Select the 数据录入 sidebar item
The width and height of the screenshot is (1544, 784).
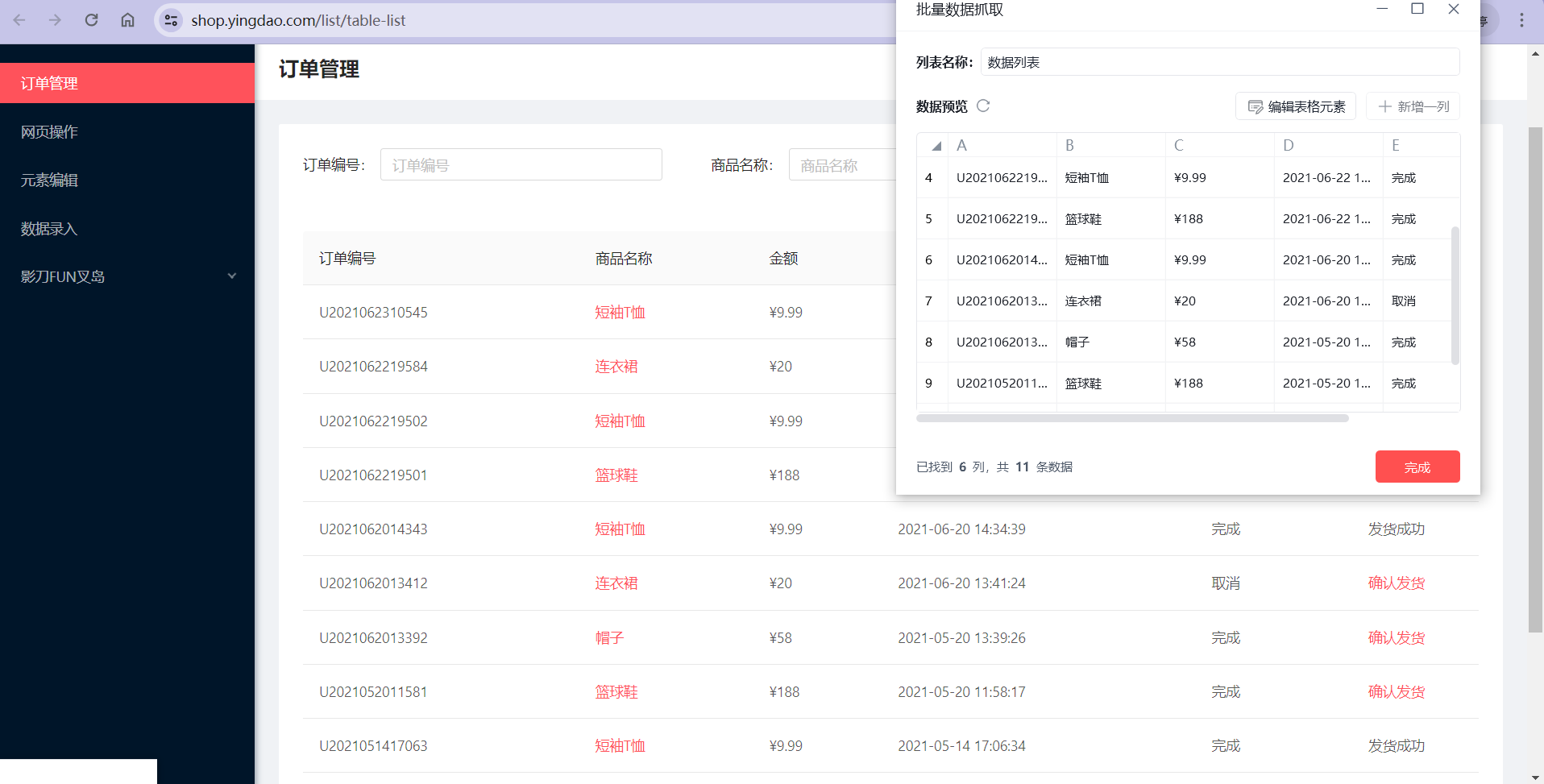pos(127,228)
